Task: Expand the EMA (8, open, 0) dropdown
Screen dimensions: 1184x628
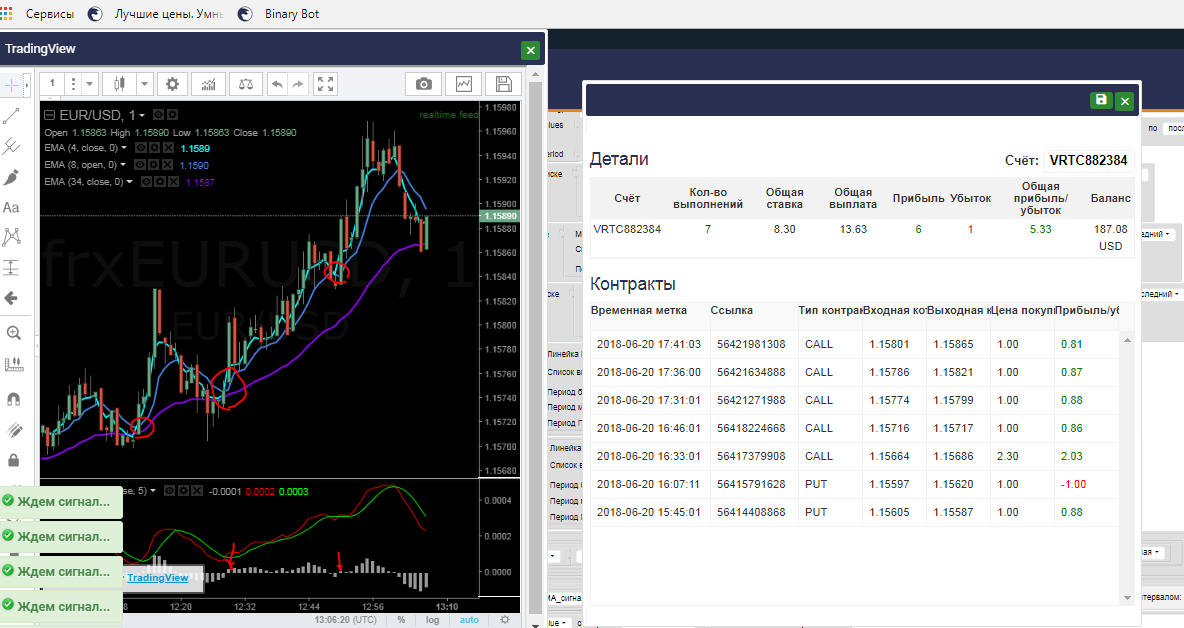Action: (122, 165)
